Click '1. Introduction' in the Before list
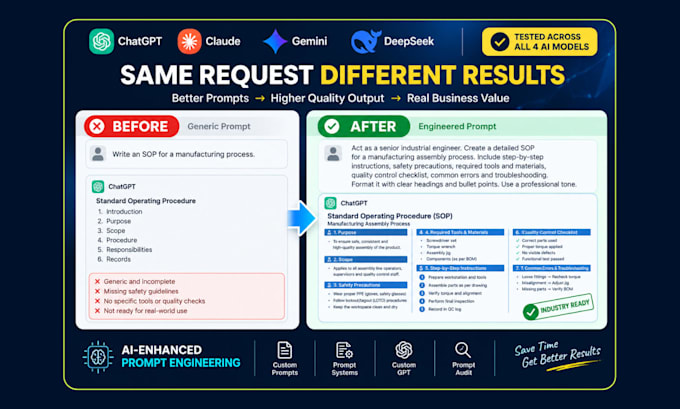The image size is (680, 409). point(120,212)
